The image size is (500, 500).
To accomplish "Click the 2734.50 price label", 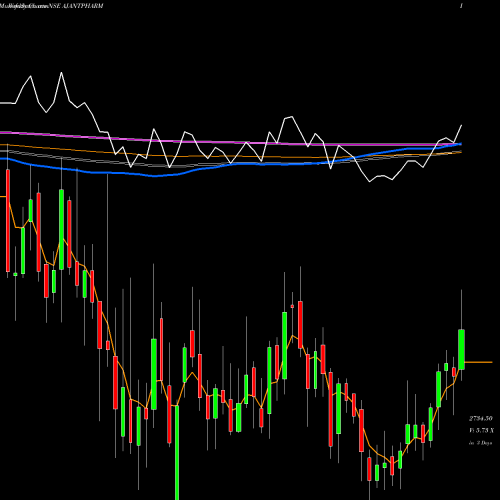I will pyautogui.click(x=481, y=418).
